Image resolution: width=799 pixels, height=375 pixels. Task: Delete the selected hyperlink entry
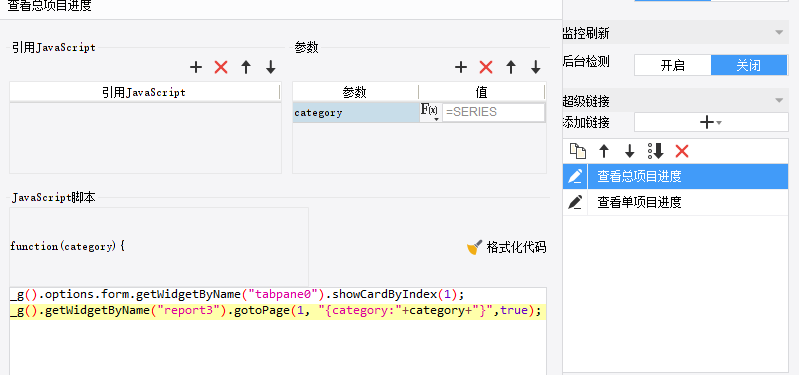click(x=682, y=151)
